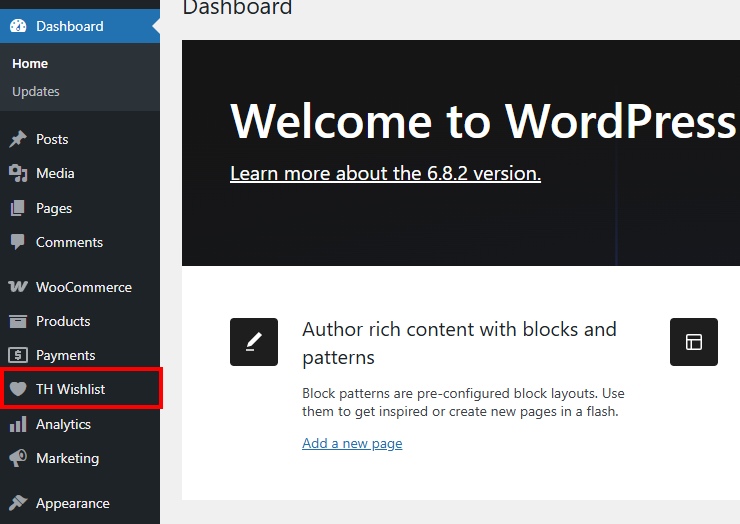Screen dimensions: 740x524
Task: Click the Posts pushpin icon
Action: pyautogui.click(x=18, y=139)
